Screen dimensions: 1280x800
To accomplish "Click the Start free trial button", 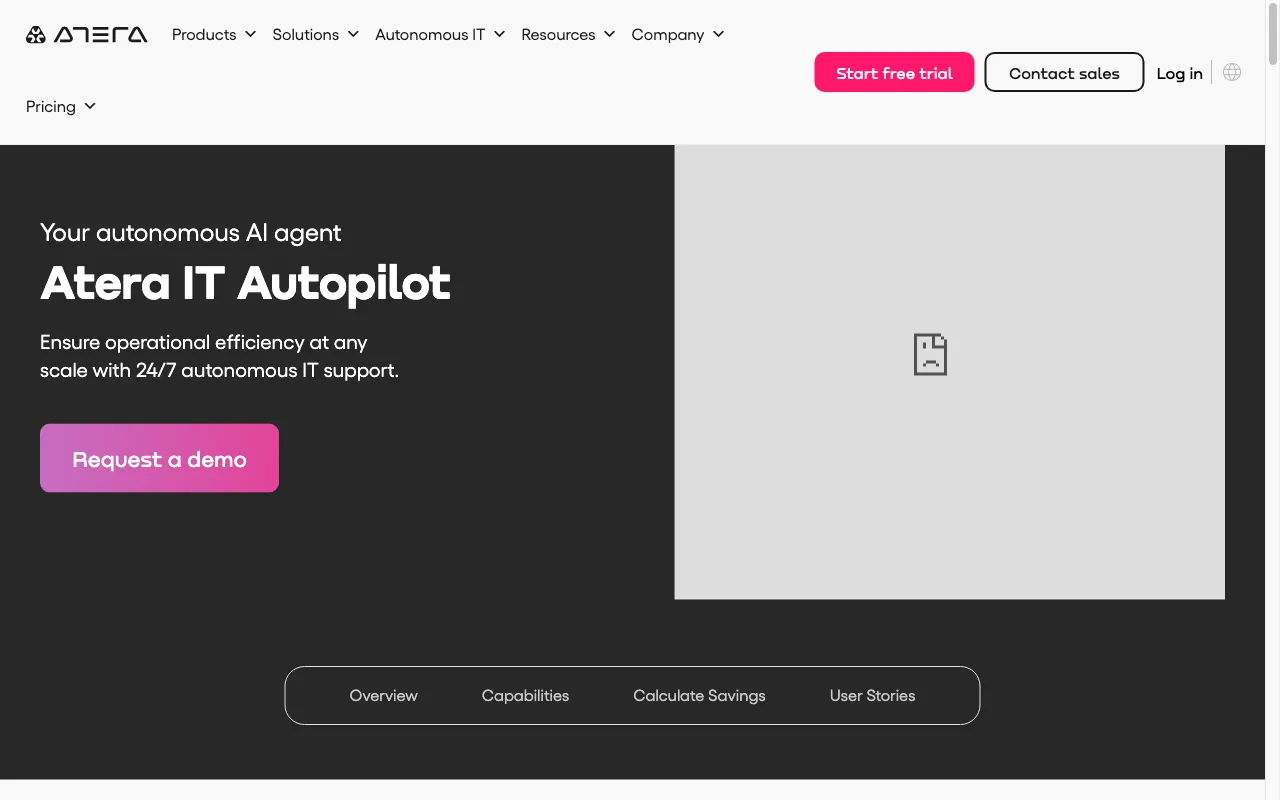I will click(x=894, y=72).
